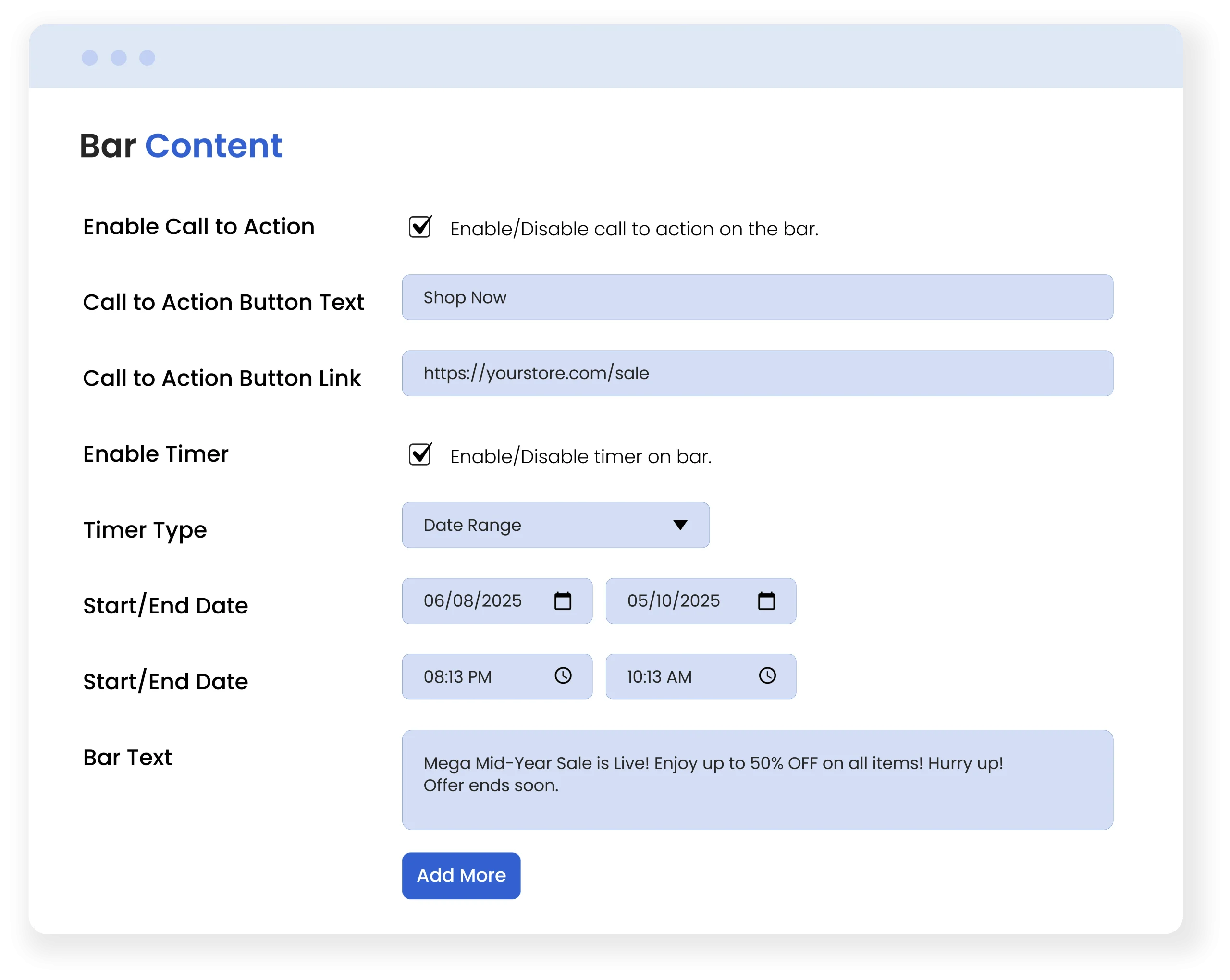Click 'Enable/Disable timer on bar' label
The image size is (1230, 980).
pos(581,457)
